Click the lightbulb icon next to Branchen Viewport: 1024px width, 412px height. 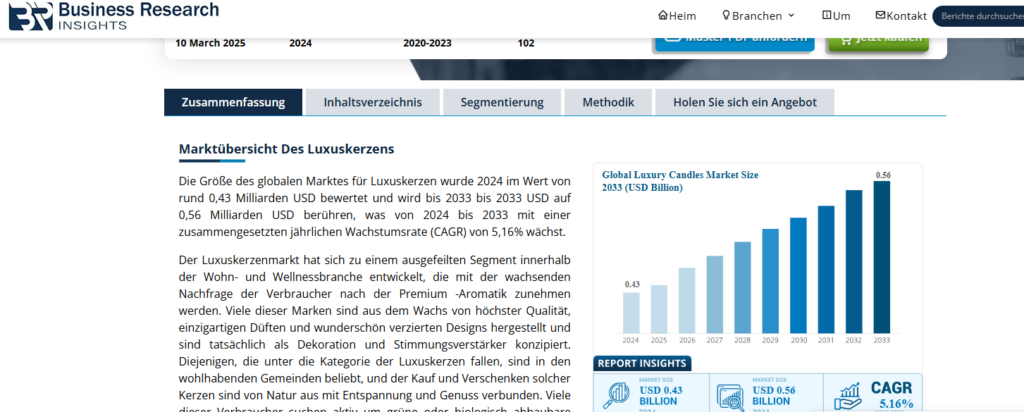pyautogui.click(x=726, y=16)
